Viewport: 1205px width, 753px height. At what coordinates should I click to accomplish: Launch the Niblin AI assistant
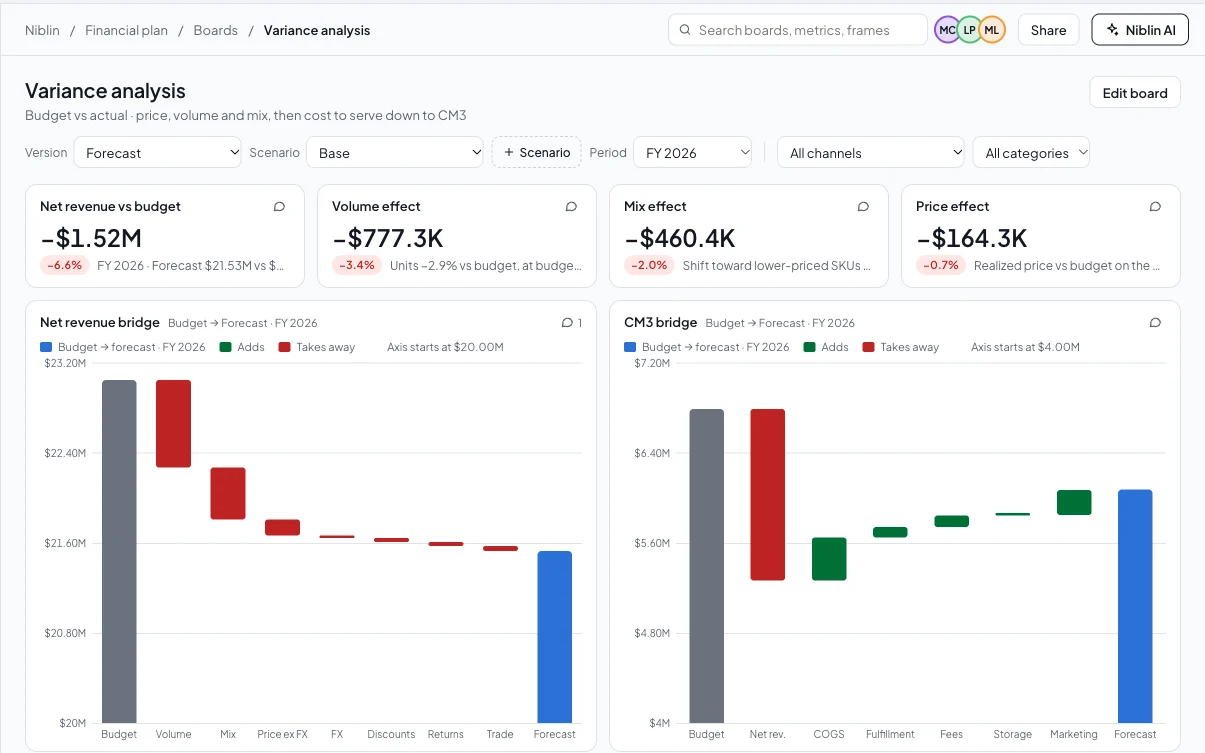tap(1140, 30)
